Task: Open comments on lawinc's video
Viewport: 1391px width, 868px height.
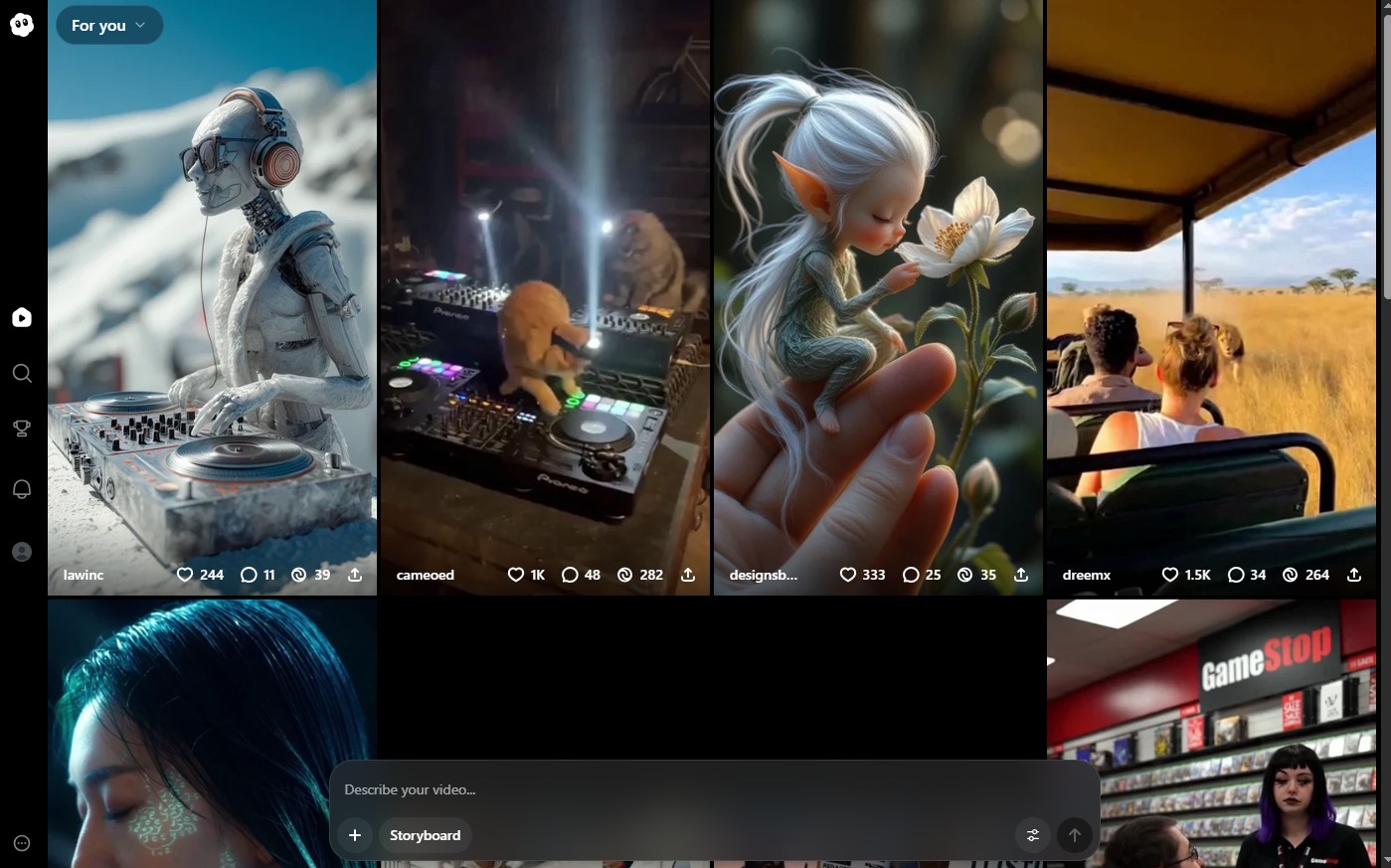Action: tap(258, 575)
